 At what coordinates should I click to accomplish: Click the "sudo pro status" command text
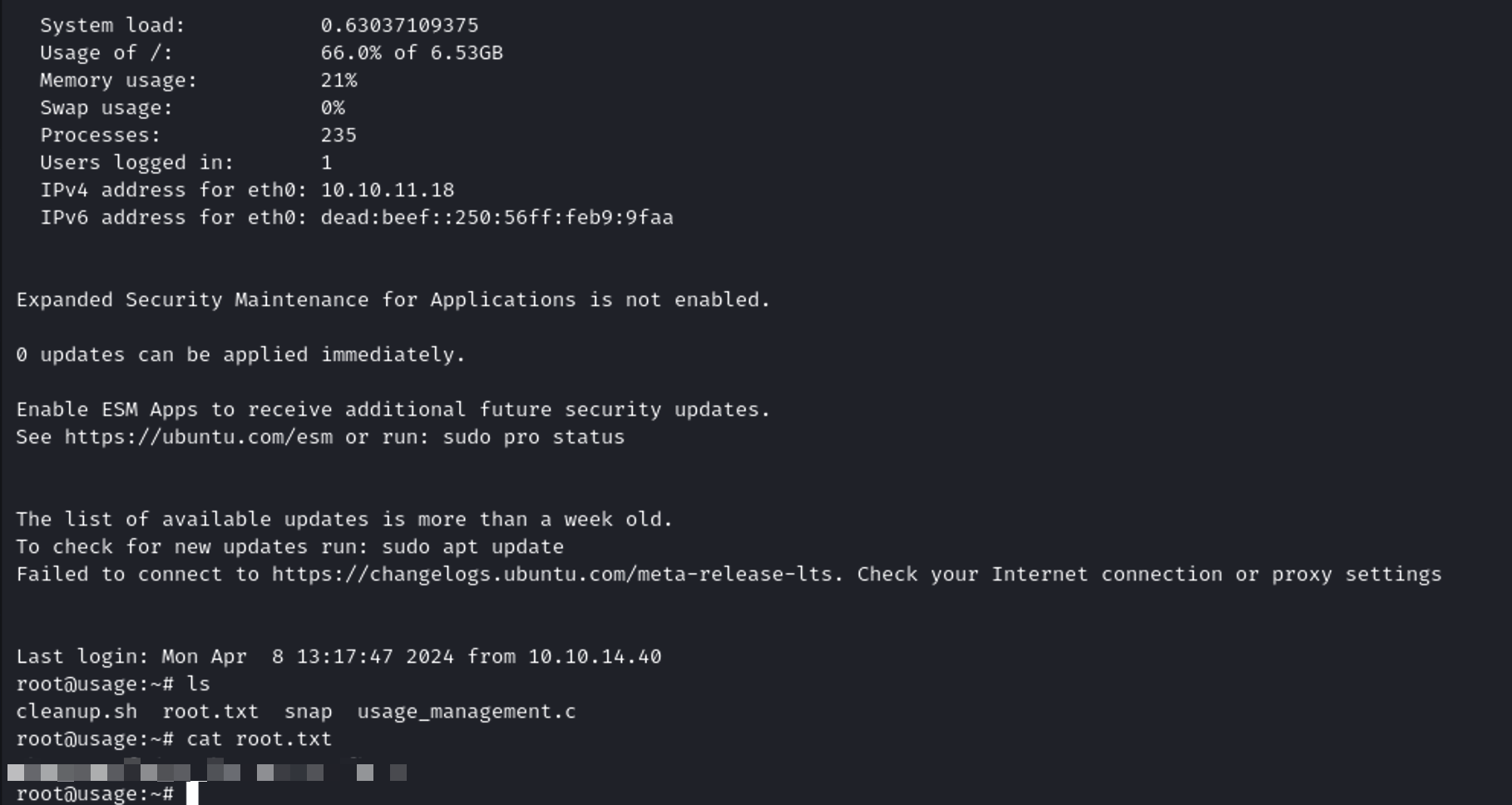533,437
